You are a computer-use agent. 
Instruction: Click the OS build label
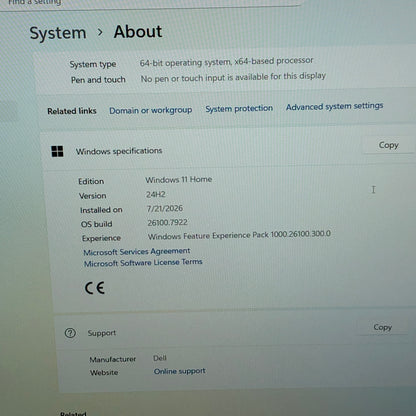tap(96, 224)
